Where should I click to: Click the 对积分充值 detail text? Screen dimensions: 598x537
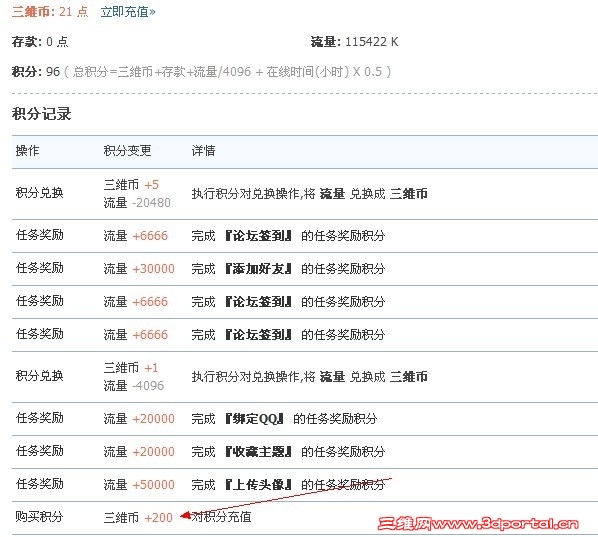point(221,517)
